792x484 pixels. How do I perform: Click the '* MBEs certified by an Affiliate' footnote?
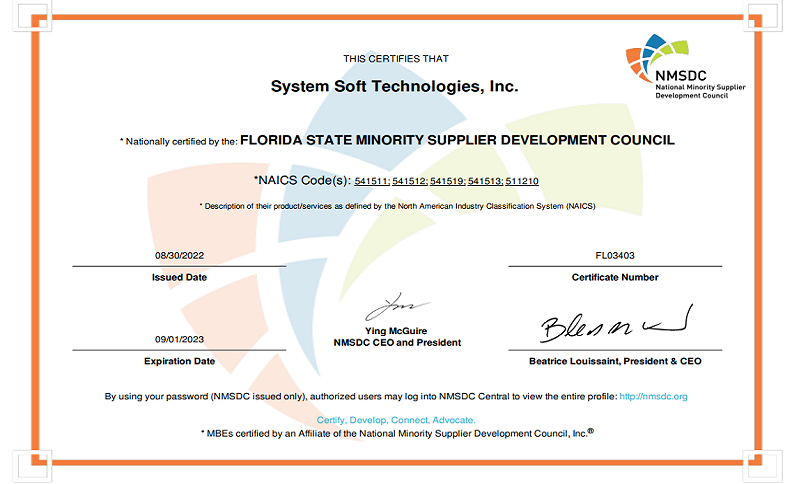pos(397,433)
